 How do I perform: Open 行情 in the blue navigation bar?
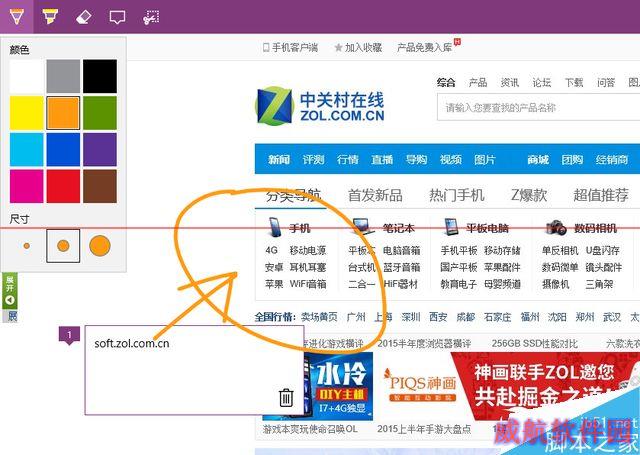tap(348, 160)
